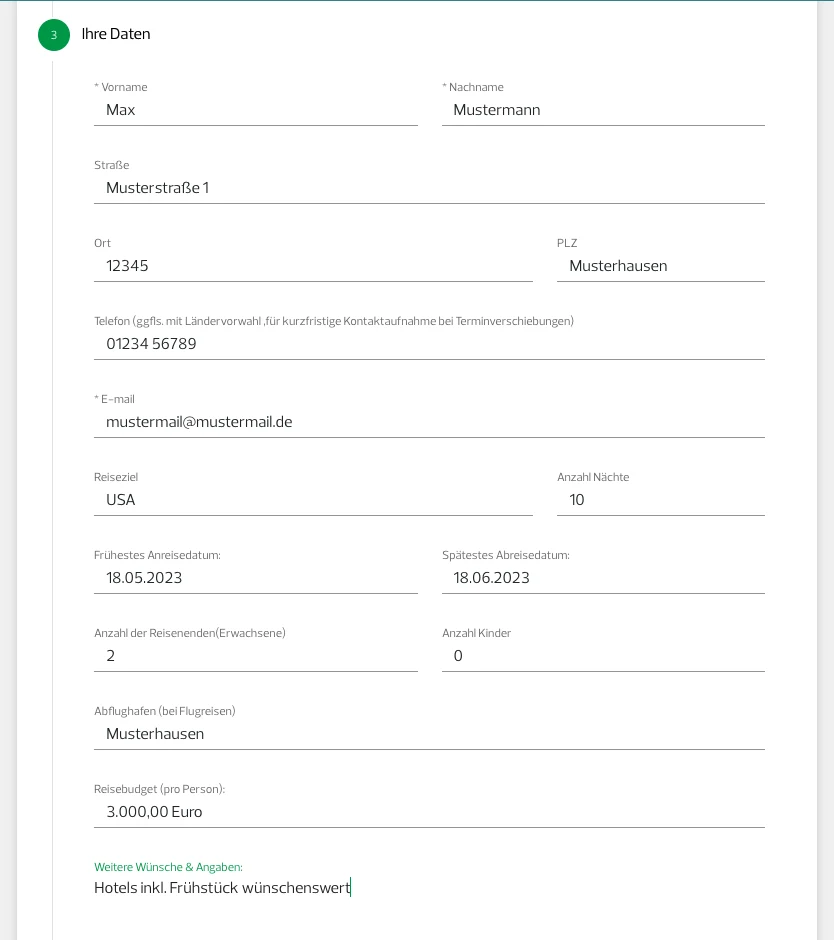Click the Reisebudget (pro Person) label
This screenshot has height=940, width=834.
coord(159,789)
